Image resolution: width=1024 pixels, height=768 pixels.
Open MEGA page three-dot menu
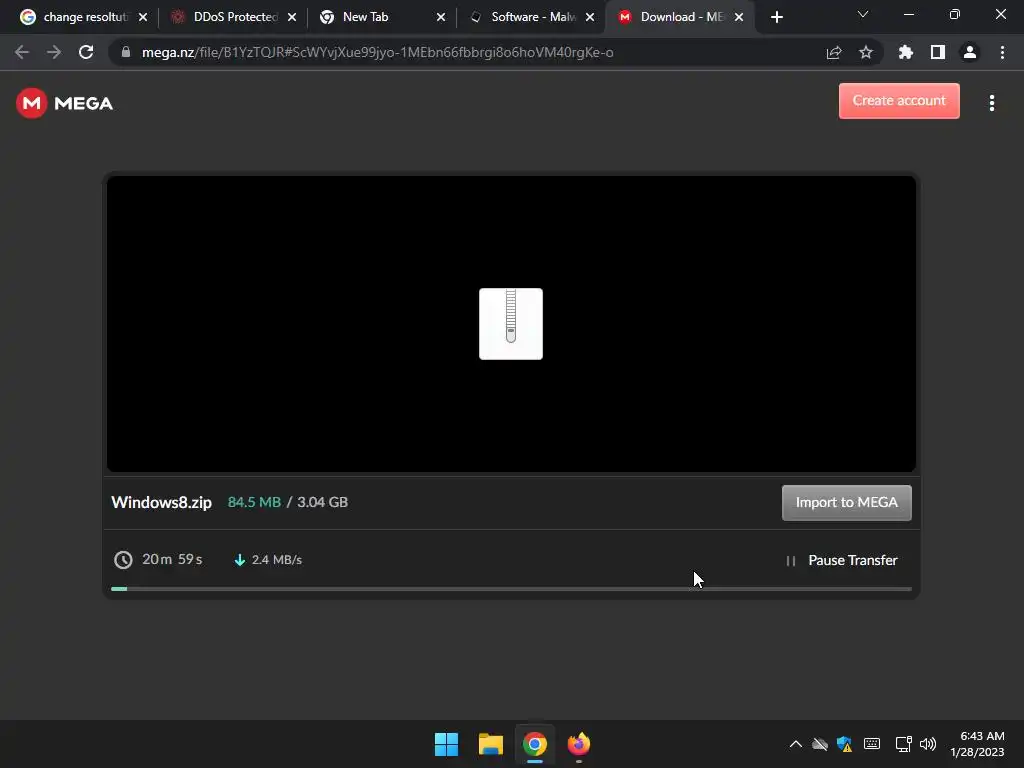point(991,103)
